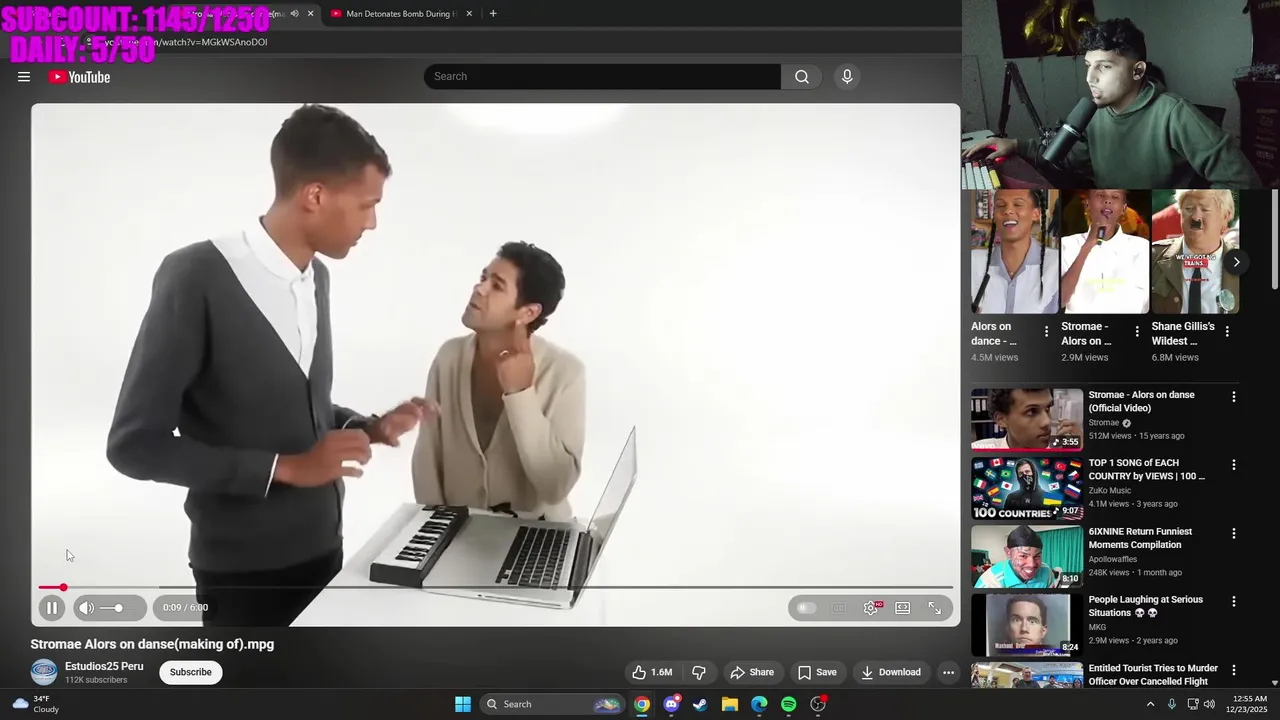Click the search magnifier button
Image resolution: width=1280 pixels, height=720 pixels.
(x=802, y=76)
